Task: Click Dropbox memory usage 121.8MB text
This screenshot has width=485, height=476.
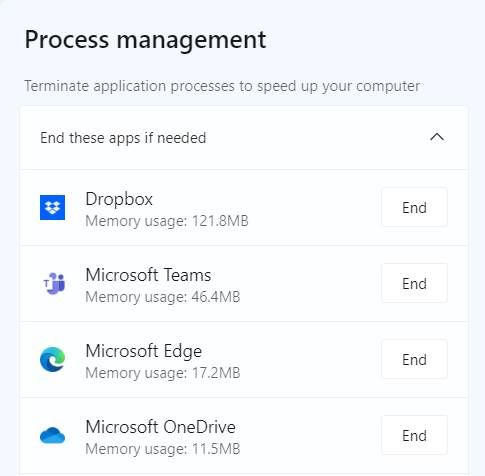Action: pos(167,221)
